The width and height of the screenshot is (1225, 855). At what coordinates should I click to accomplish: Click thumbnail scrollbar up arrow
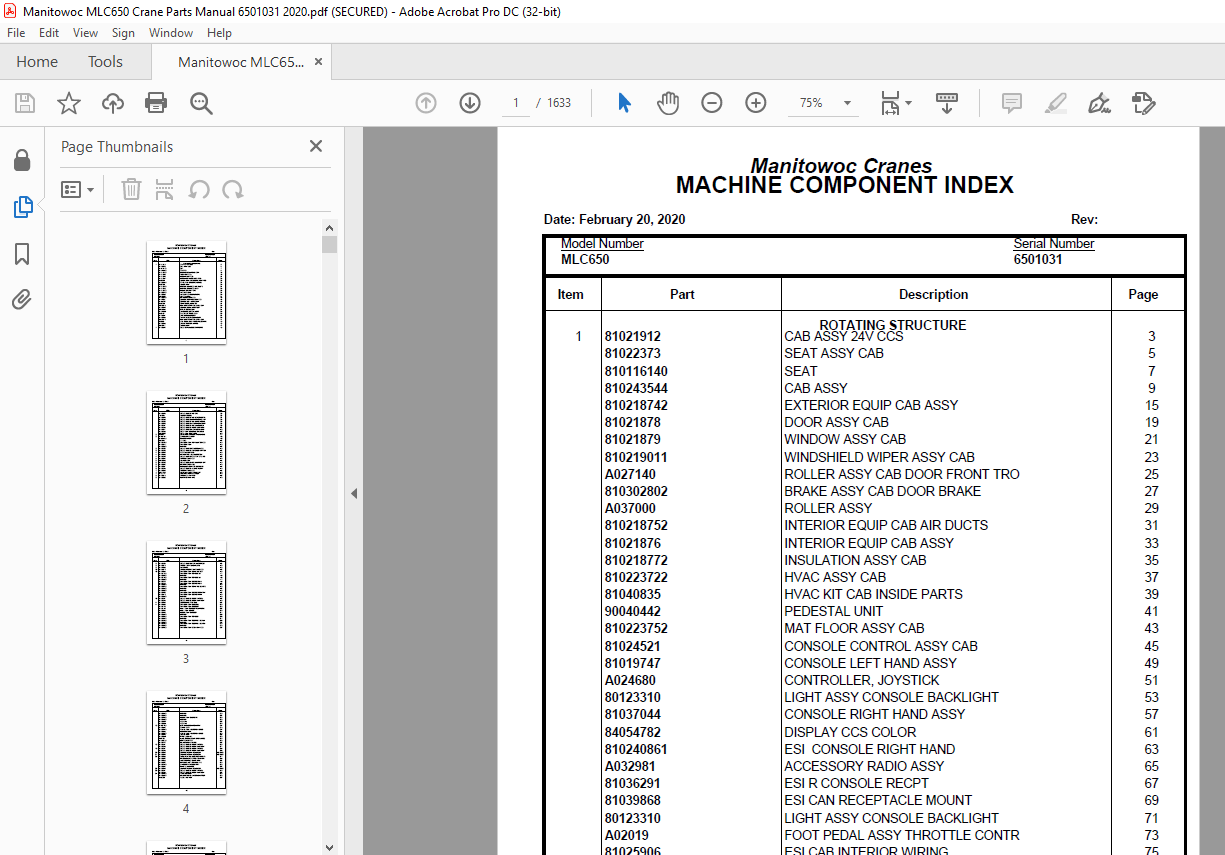pos(330,228)
